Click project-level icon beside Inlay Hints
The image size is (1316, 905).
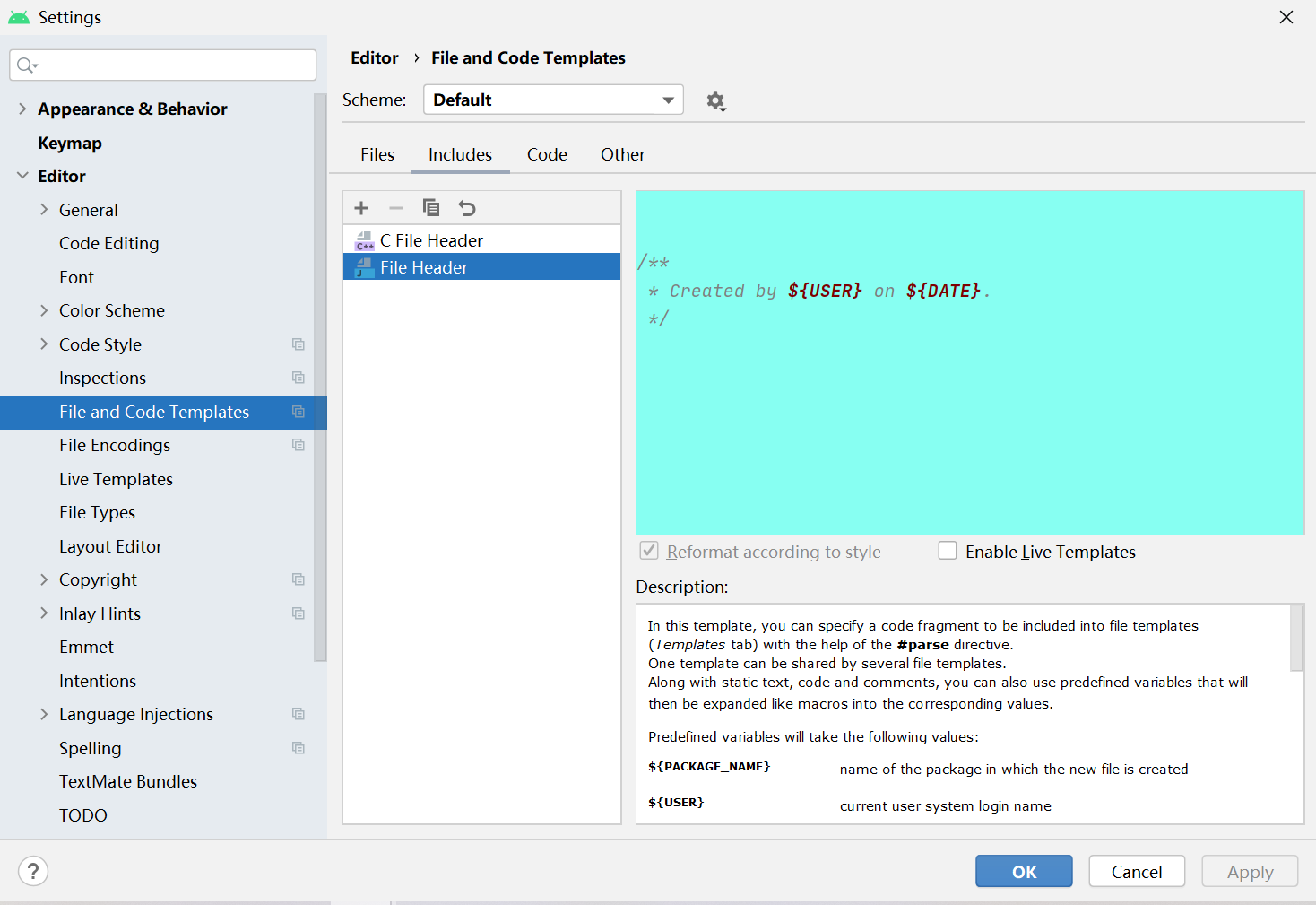point(299,613)
